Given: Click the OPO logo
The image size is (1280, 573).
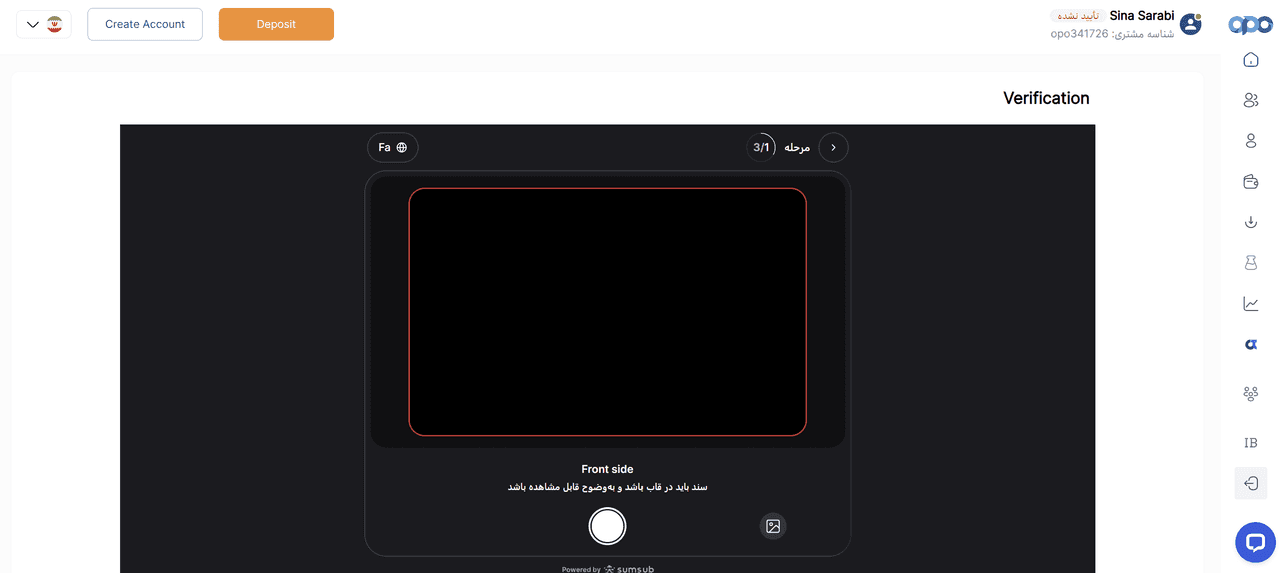Looking at the screenshot, I should [1250, 25].
